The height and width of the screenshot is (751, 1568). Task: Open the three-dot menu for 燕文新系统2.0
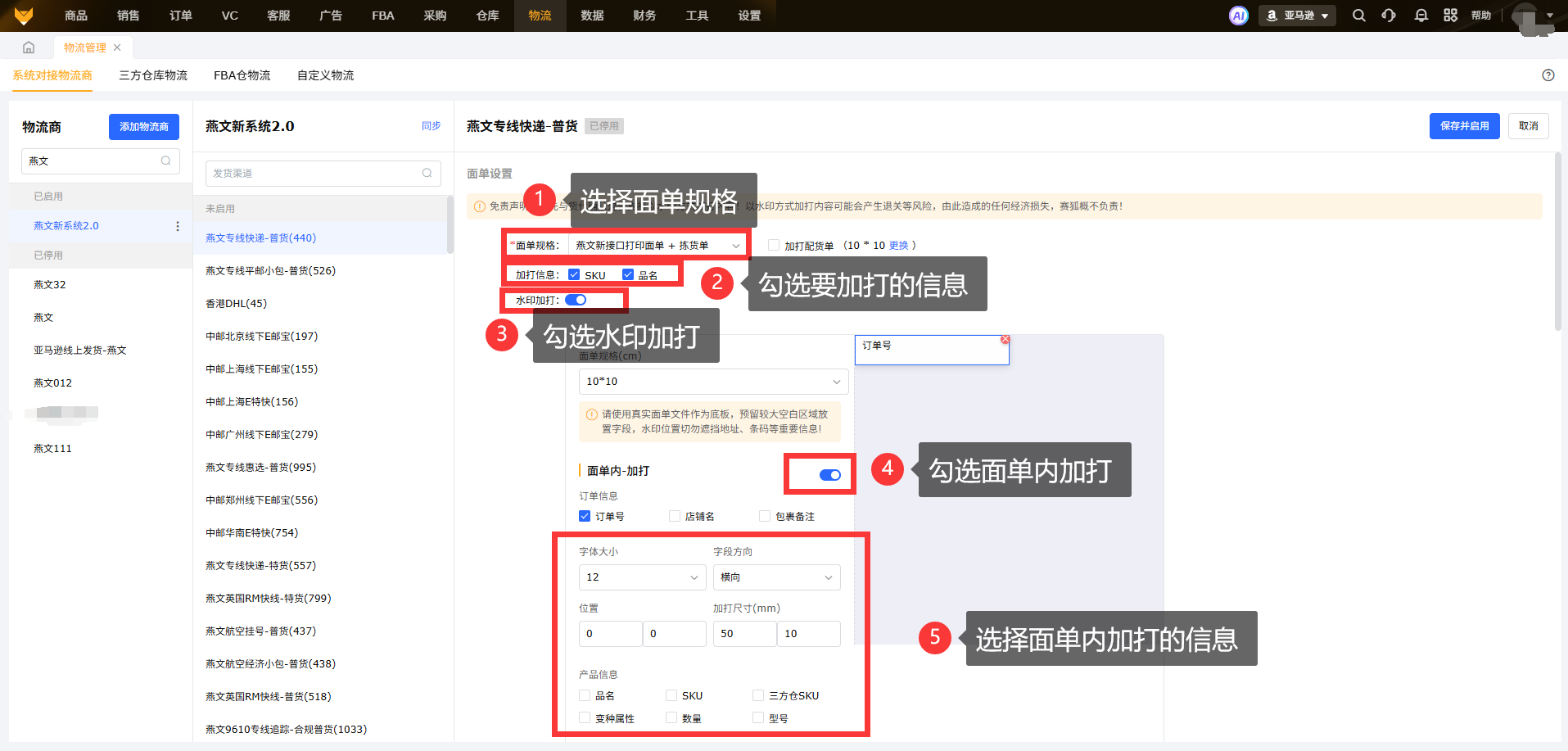178,226
